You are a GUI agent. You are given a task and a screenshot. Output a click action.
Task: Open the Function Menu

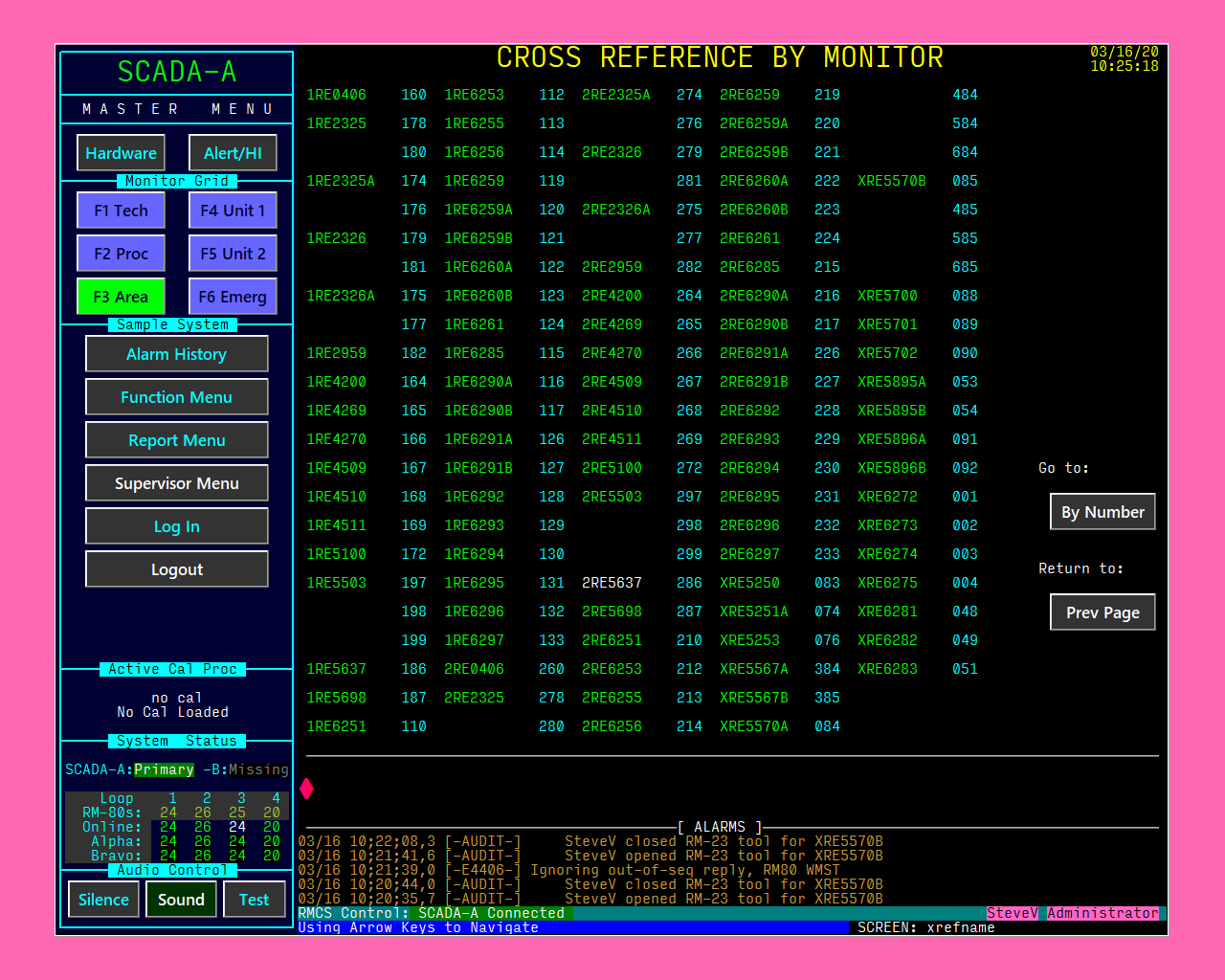(x=177, y=397)
